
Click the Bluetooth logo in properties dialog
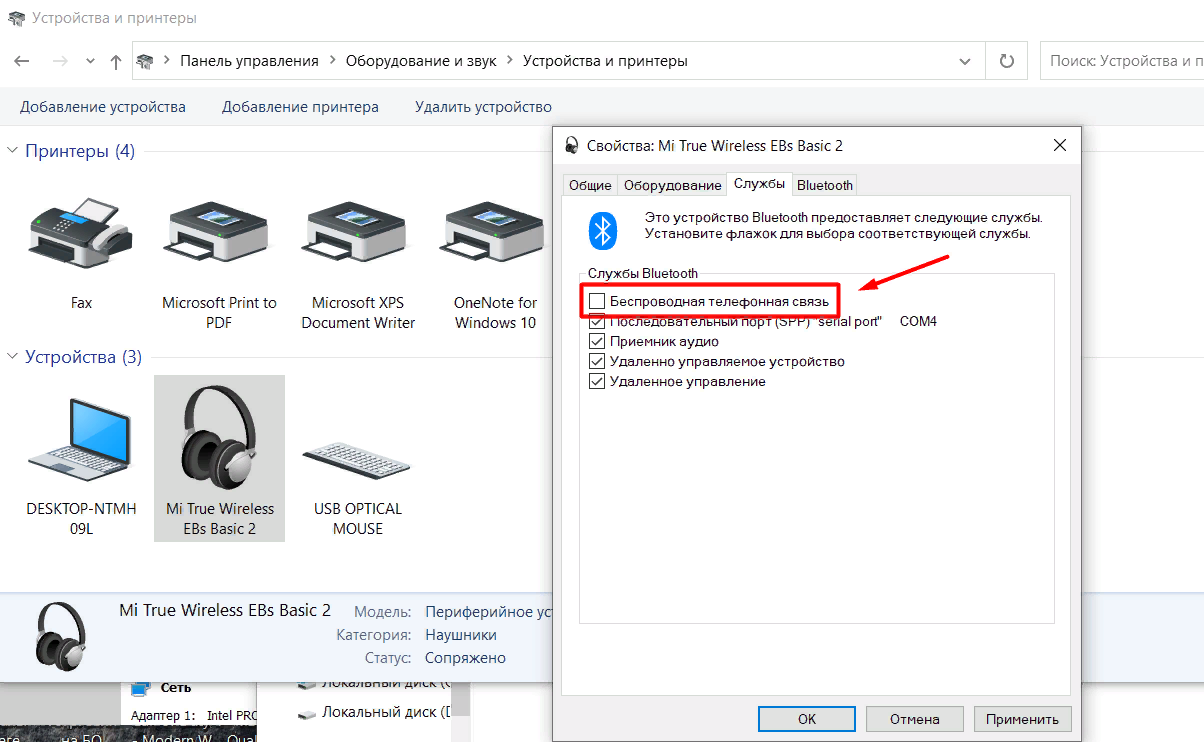tap(602, 231)
